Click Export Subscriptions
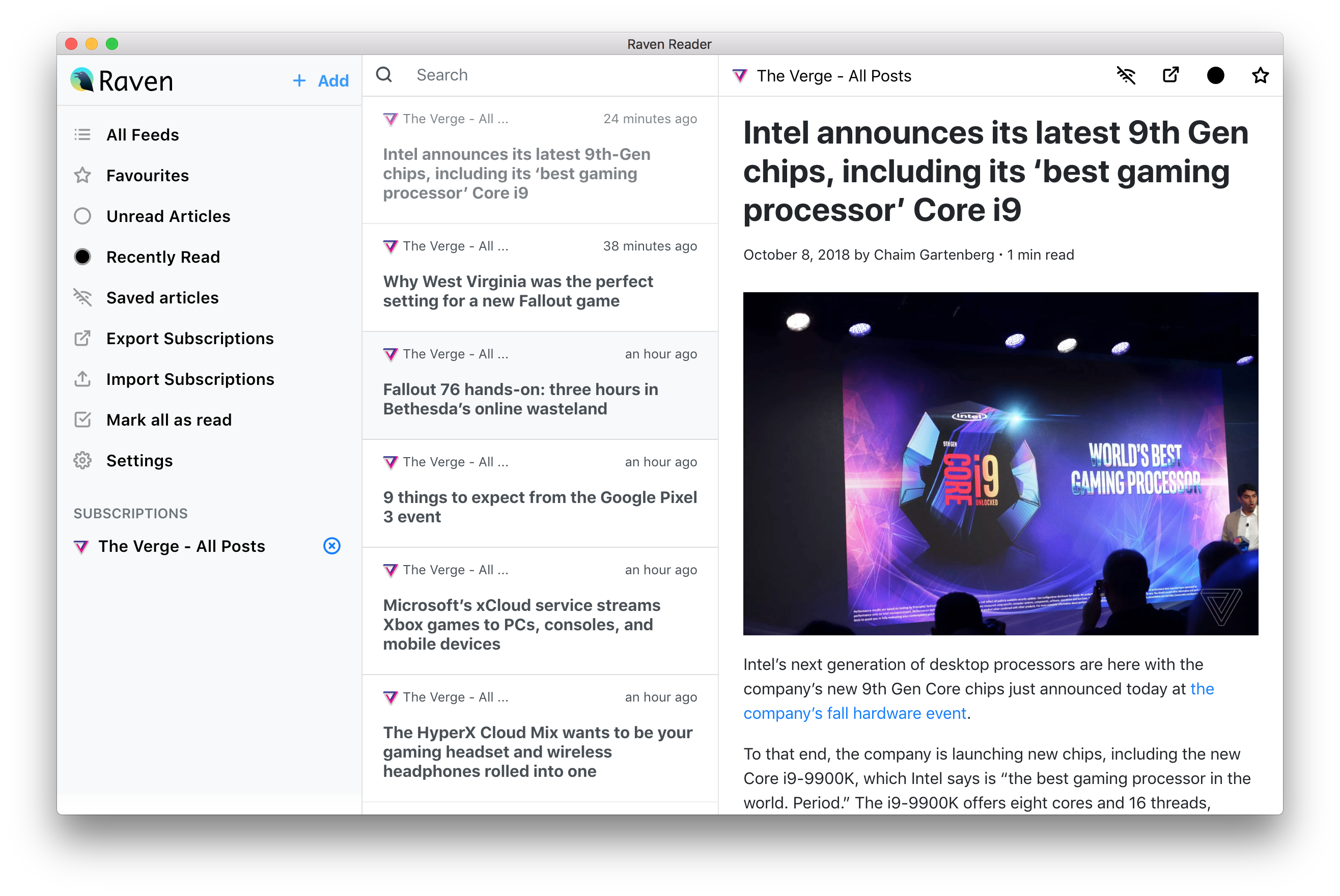This screenshot has height=896, width=1340. [190, 338]
